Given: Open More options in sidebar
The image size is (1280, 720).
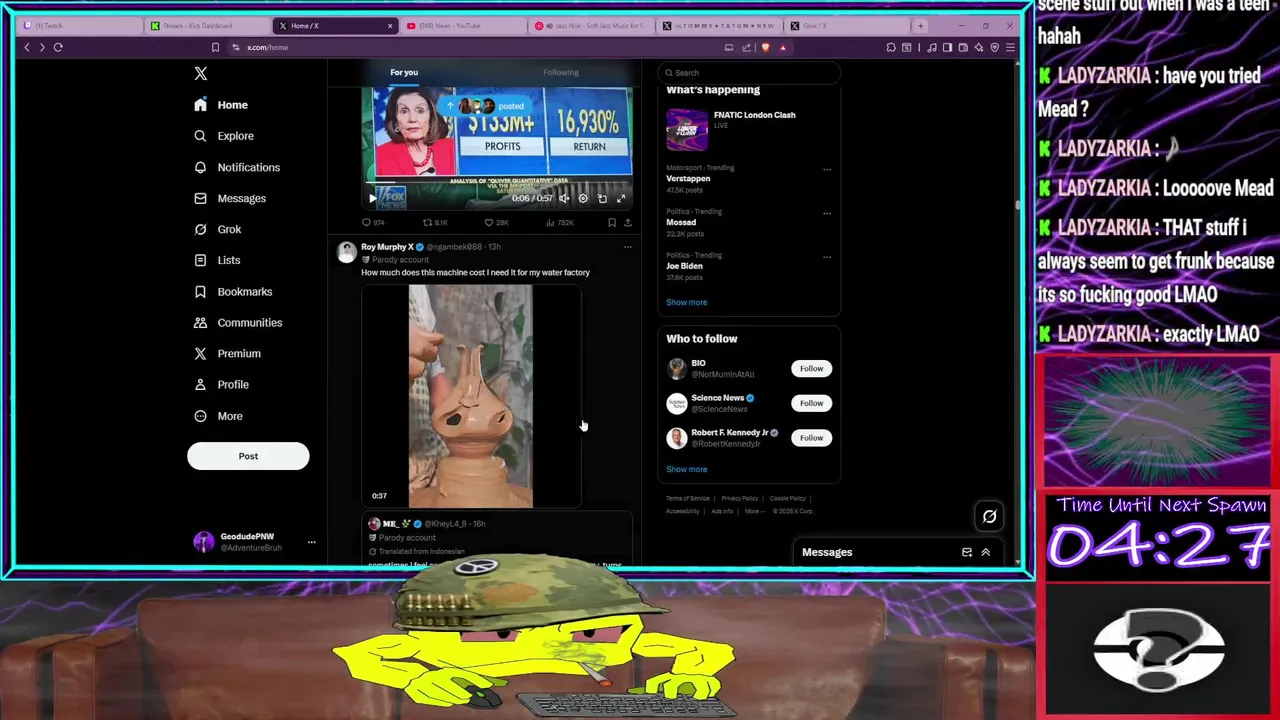Looking at the screenshot, I should 220,416.
